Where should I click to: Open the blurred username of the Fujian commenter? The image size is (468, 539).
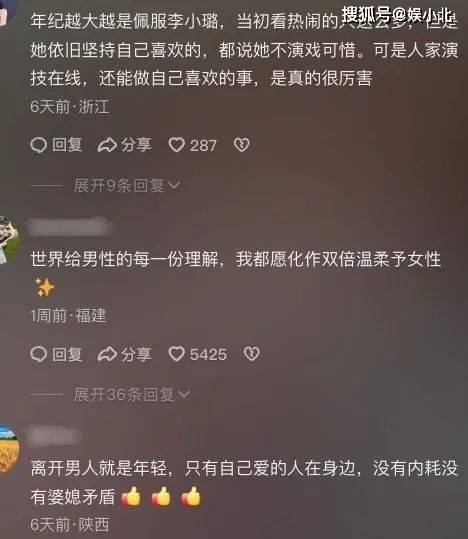(x=70, y=227)
